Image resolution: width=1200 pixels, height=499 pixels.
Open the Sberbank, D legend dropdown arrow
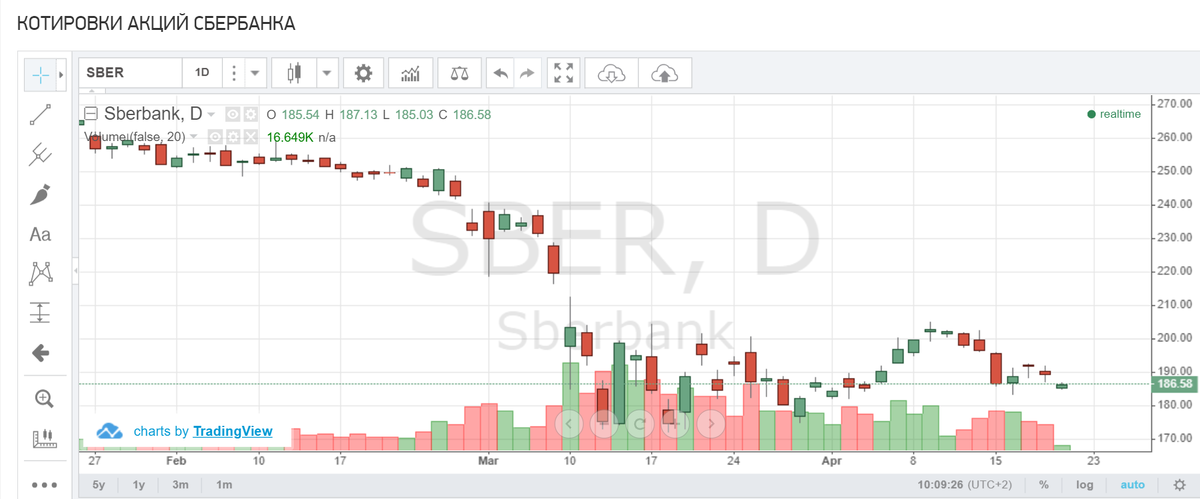(x=211, y=115)
